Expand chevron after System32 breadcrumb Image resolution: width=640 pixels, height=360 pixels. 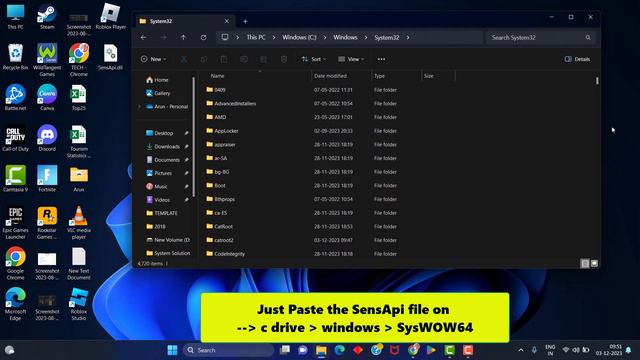(407, 38)
